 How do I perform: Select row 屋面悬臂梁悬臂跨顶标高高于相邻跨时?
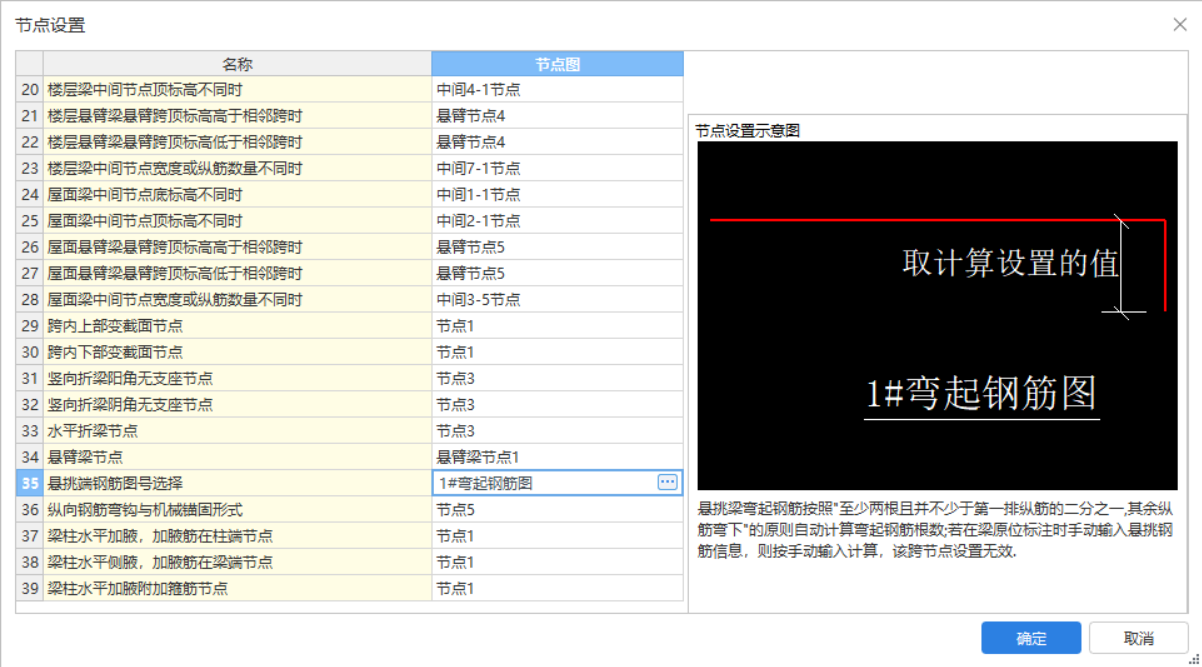237,247
